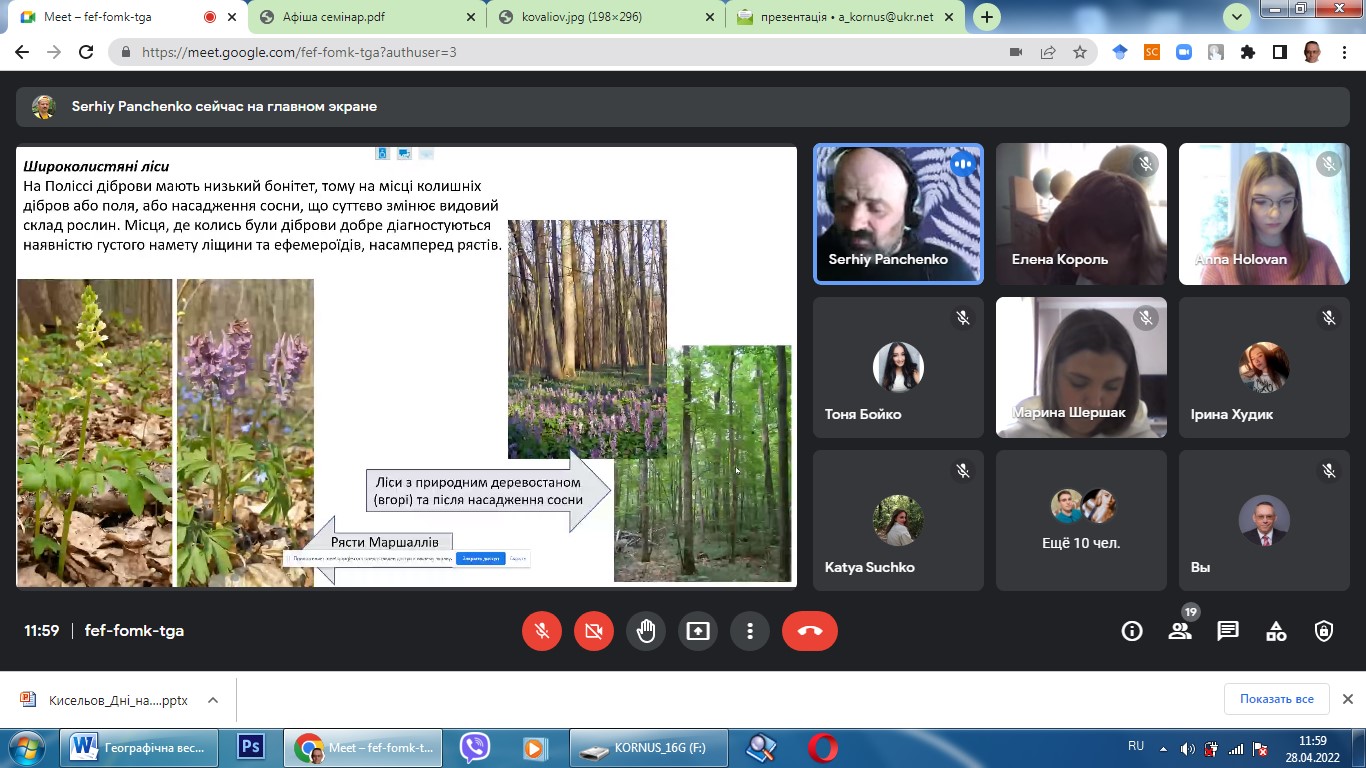Open the taskbar clock and date

pyautogui.click(x=1312, y=748)
